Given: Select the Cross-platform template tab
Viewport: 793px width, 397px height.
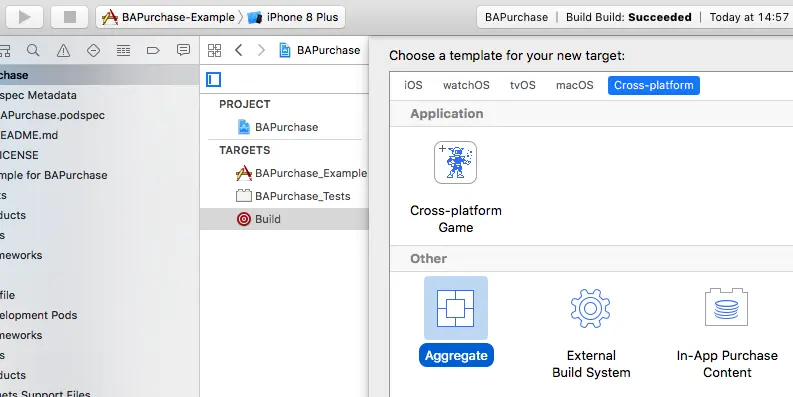Looking at the screenshot, I should [x=653, y=85].
